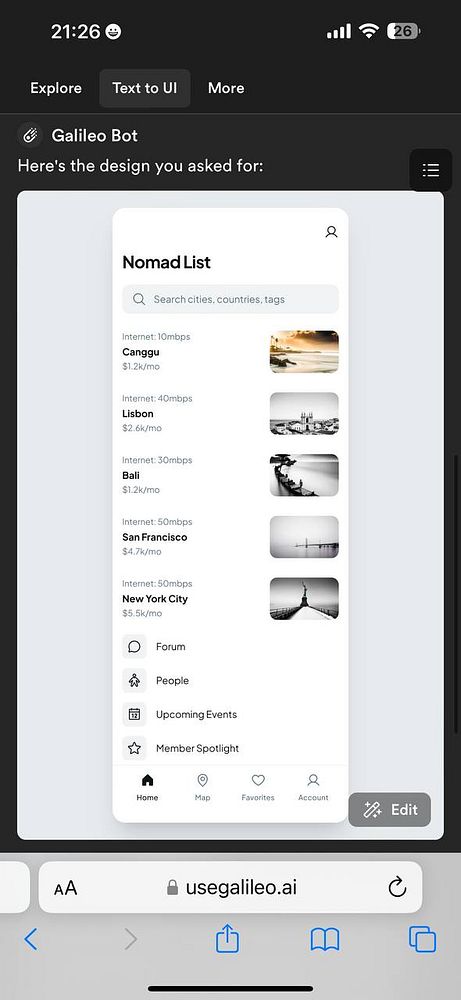The image size is (461, 1000).
Task: Show open Safari tabs icon
Action: [x=422, y=939]
